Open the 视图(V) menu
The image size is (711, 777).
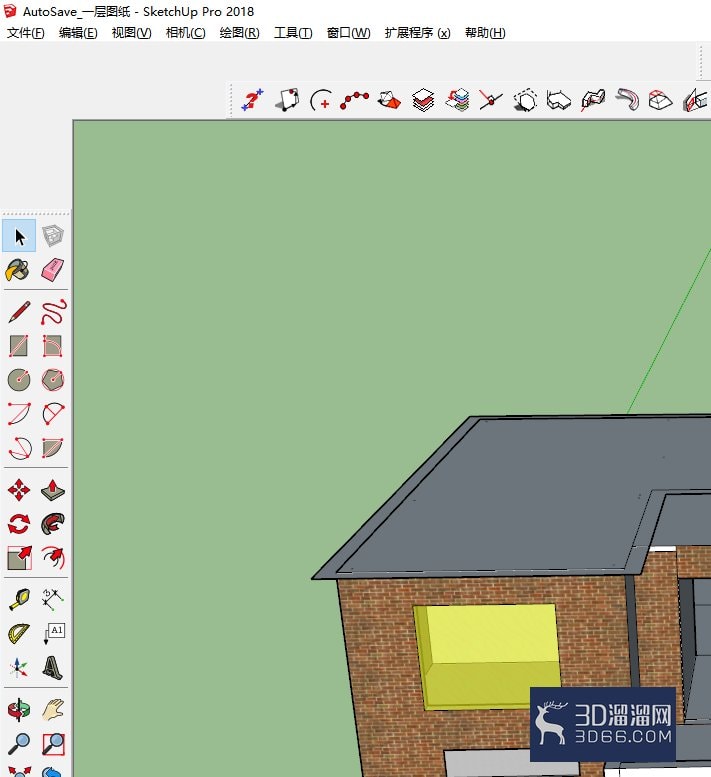point(131,33)
